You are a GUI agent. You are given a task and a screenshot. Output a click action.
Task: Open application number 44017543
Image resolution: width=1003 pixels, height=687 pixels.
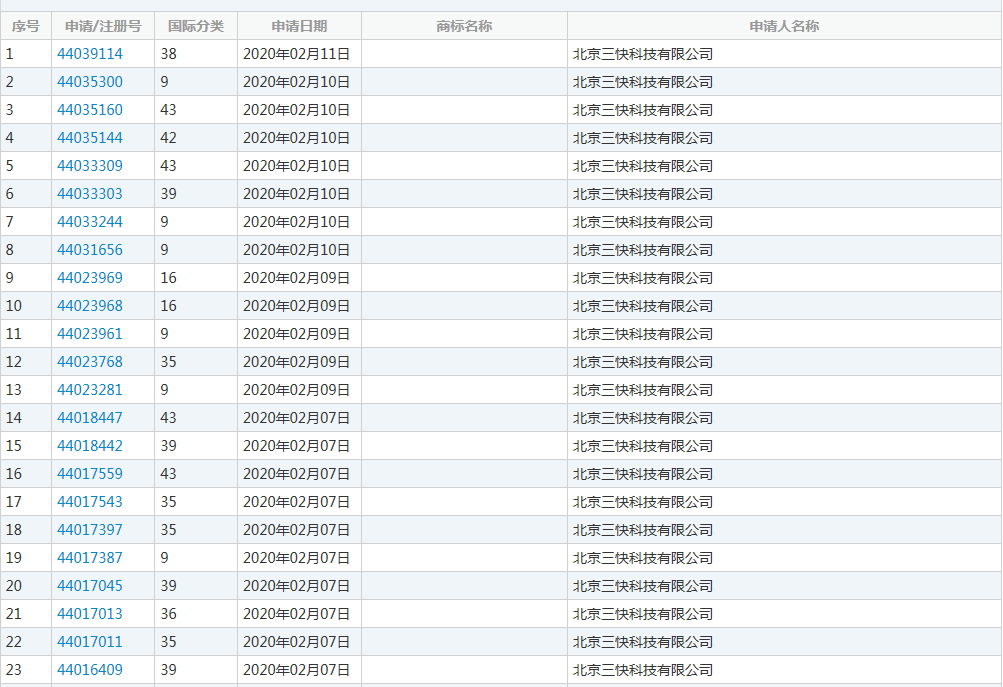[x=90, y=501]
